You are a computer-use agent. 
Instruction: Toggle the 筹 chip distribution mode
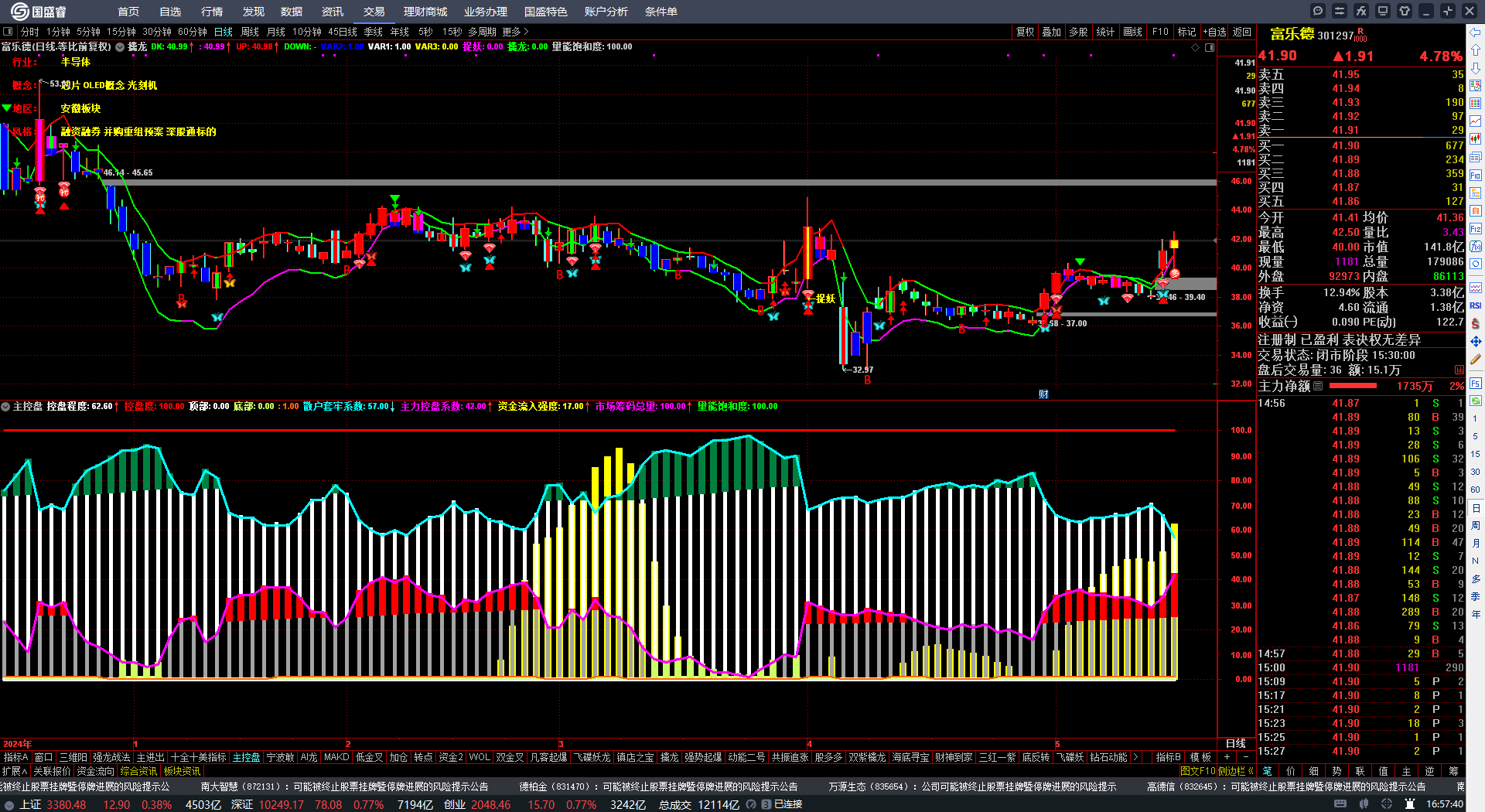click(x=1453, y=771)
